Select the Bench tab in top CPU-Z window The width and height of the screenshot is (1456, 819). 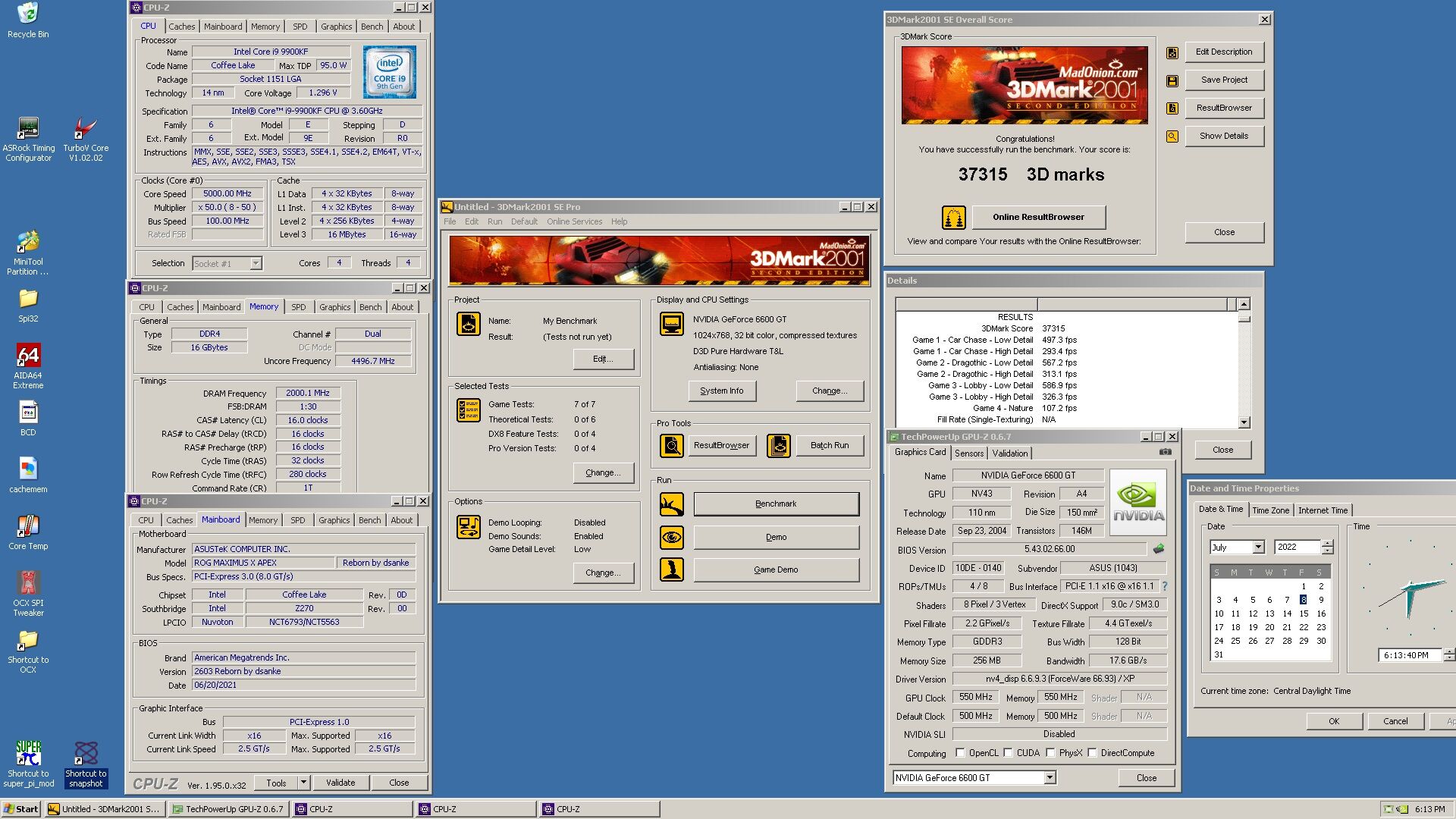[372, 27]
